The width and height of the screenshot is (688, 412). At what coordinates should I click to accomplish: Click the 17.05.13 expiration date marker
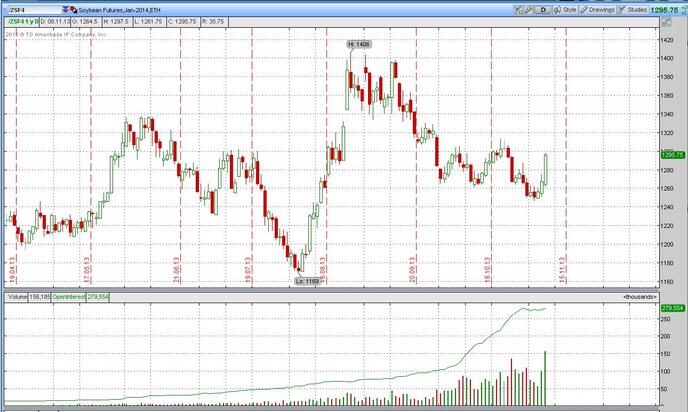pos(86,270)
